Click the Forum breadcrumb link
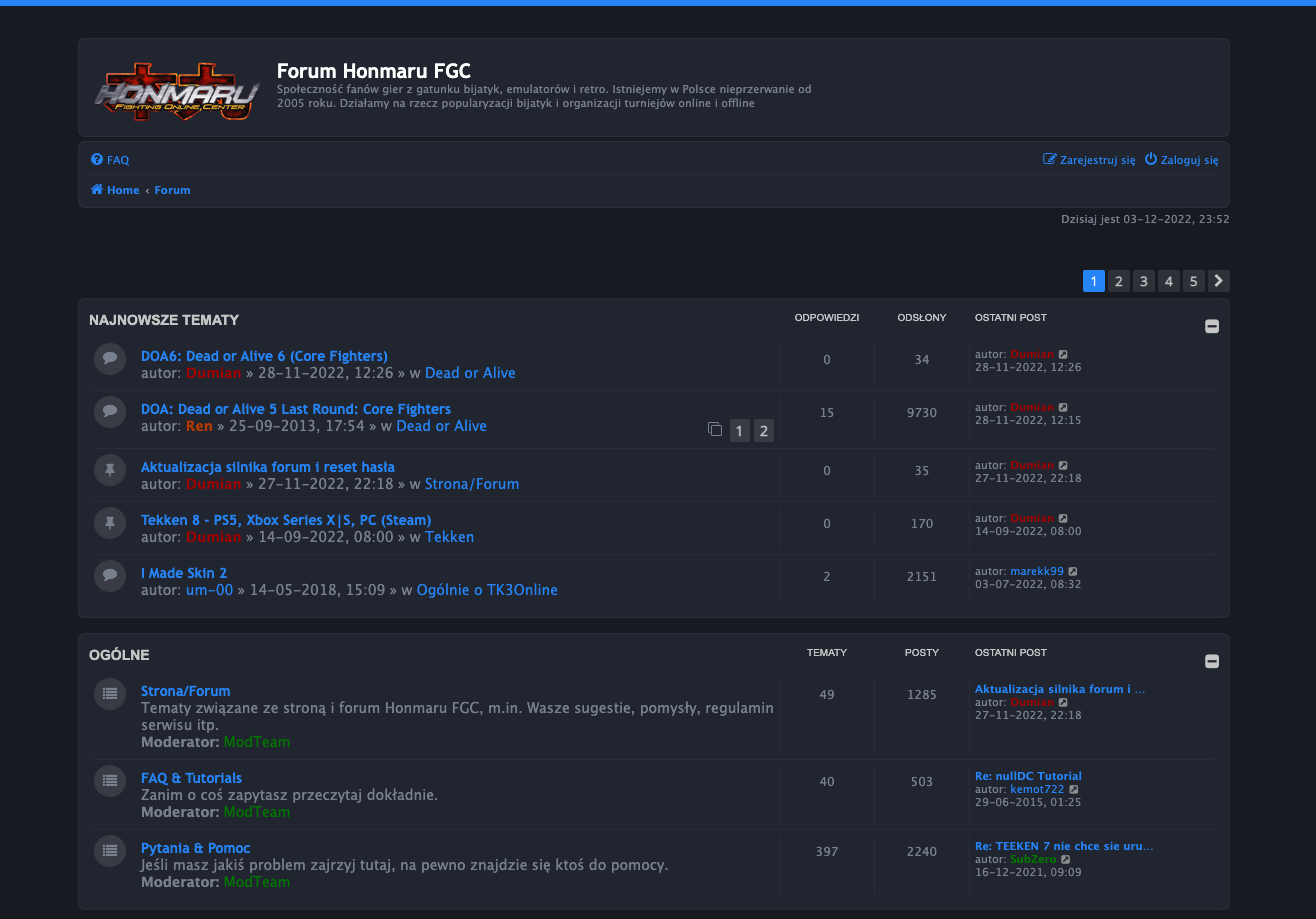1316x919 pixels. coord(172,190)
